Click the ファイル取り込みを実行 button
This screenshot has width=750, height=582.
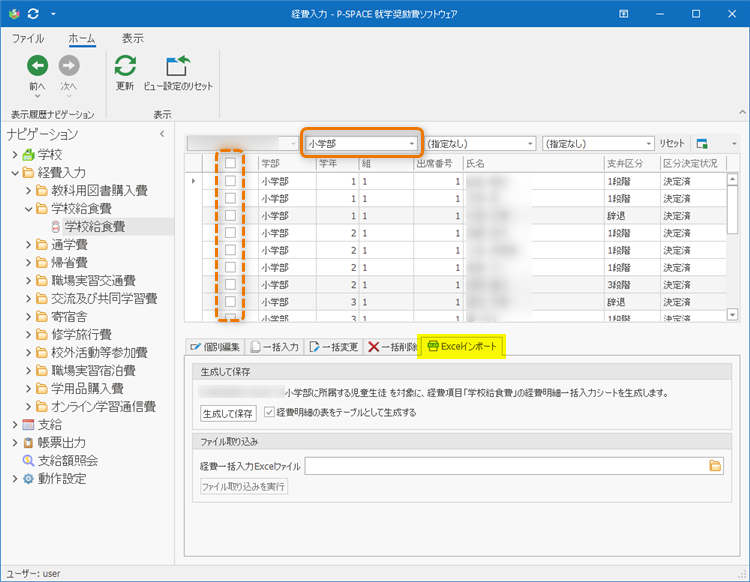click(243, 486)
